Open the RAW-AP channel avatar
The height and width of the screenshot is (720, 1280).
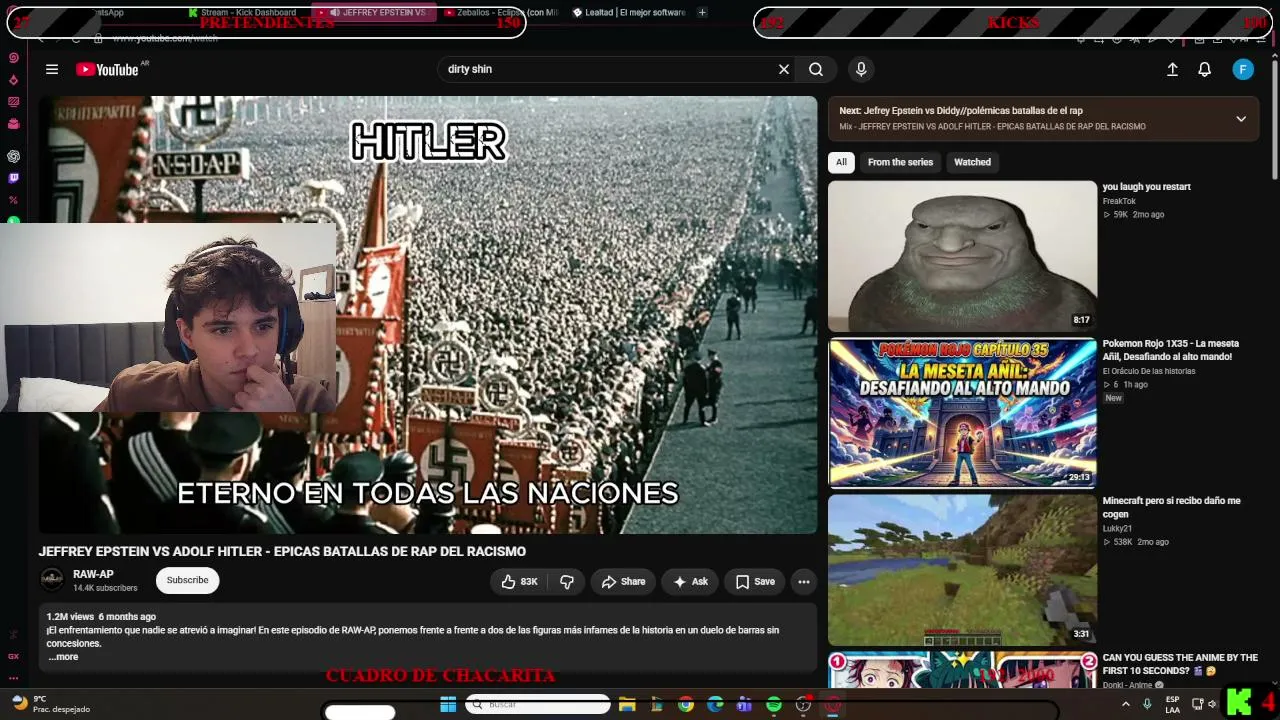click(x=52, y=580)
